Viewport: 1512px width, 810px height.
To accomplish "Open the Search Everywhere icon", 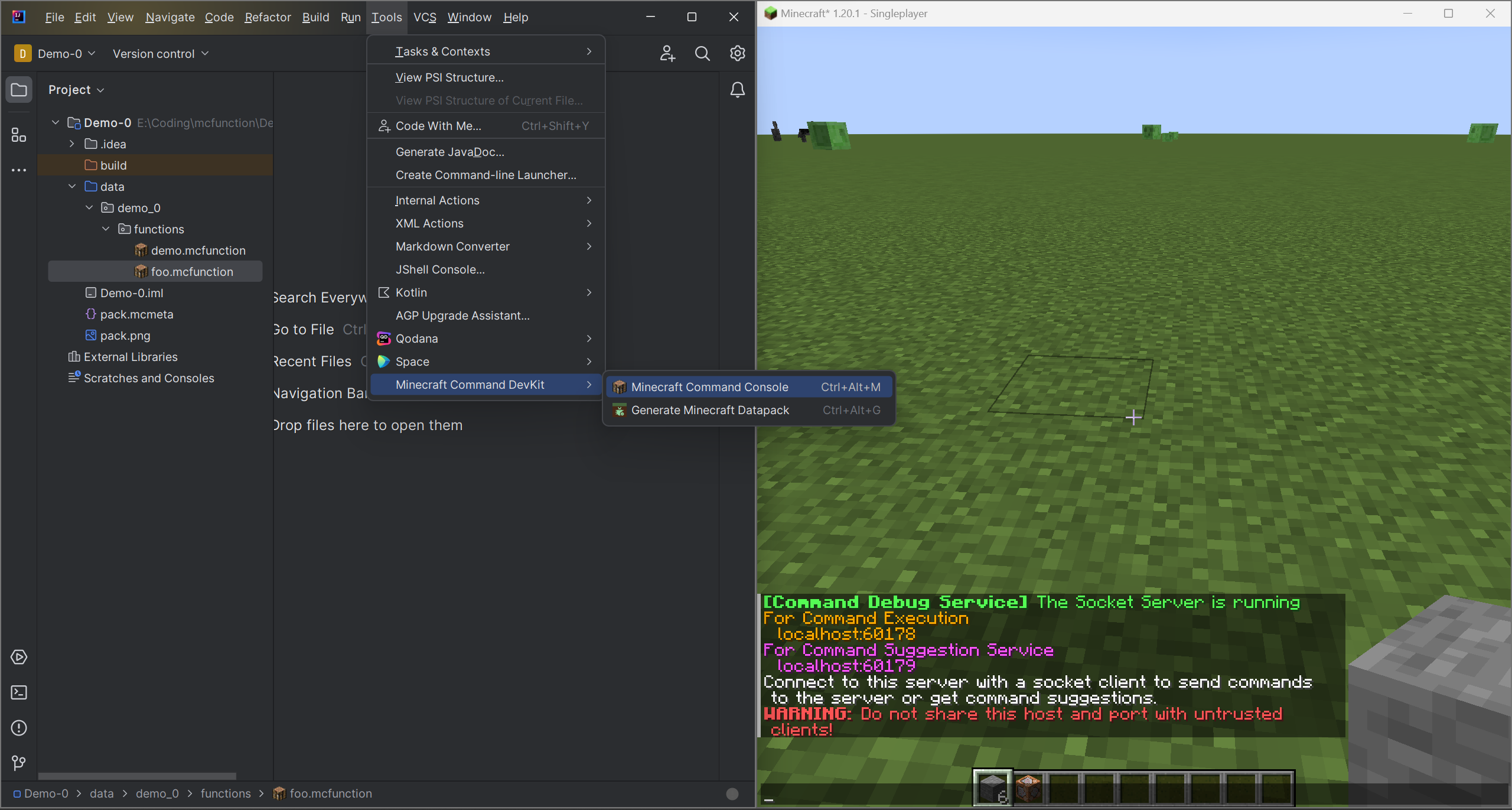I will (701, 53).
